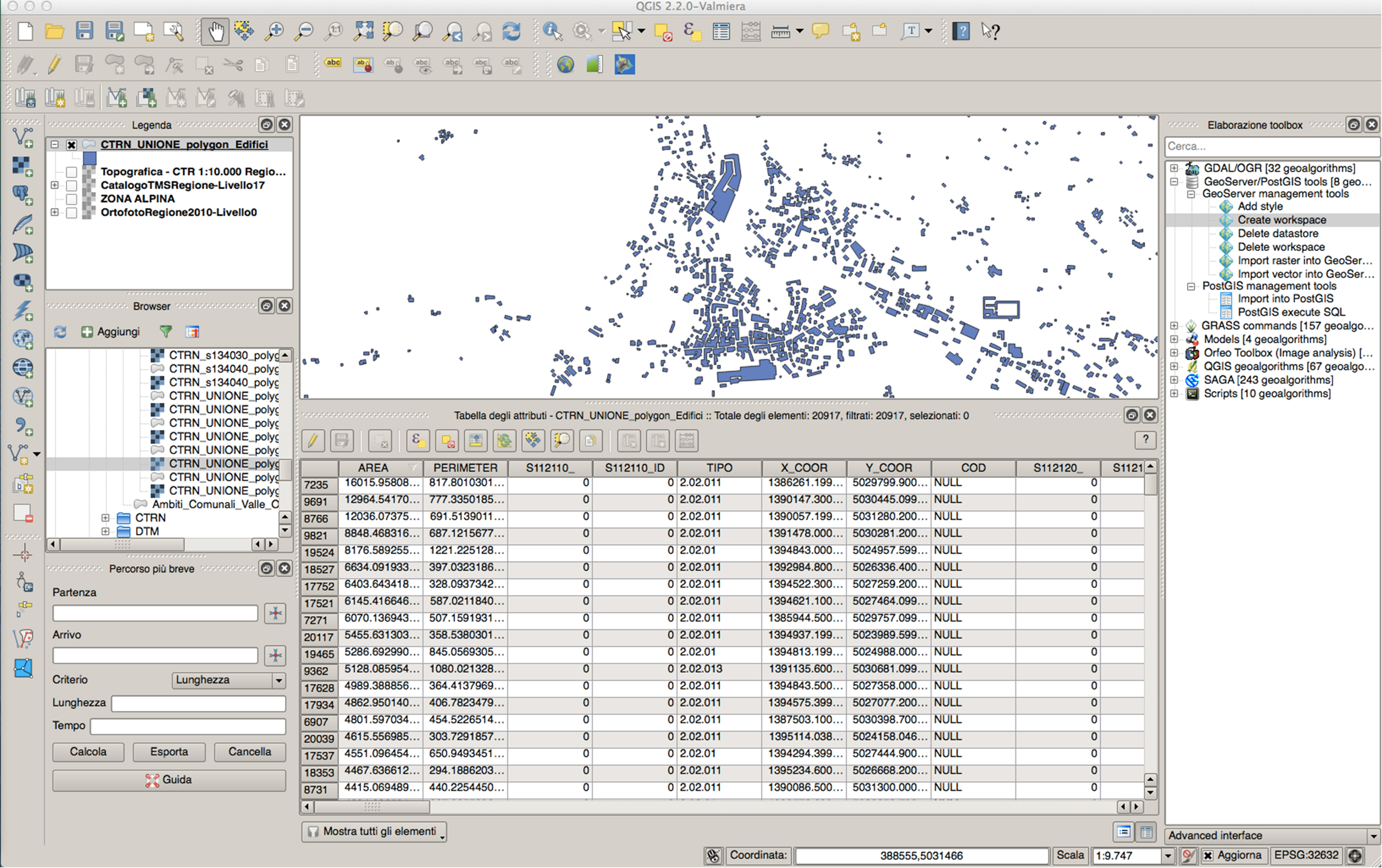This screenshot has width=1382, height=868.
Task: Toggle CTRN_UNIONE_polygon_Edifici layer visibility
Action: click(71, 145)
